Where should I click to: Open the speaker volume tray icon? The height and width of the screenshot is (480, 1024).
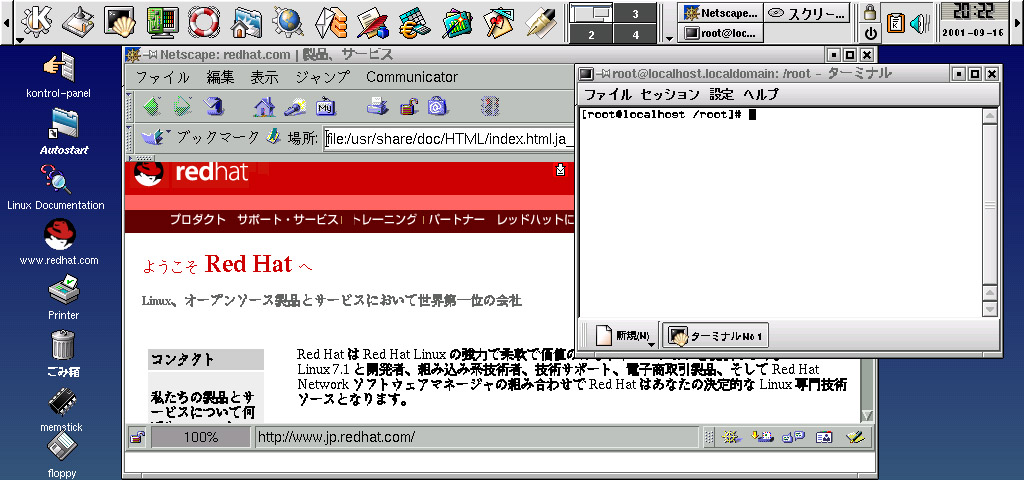(x=920, y=23)
